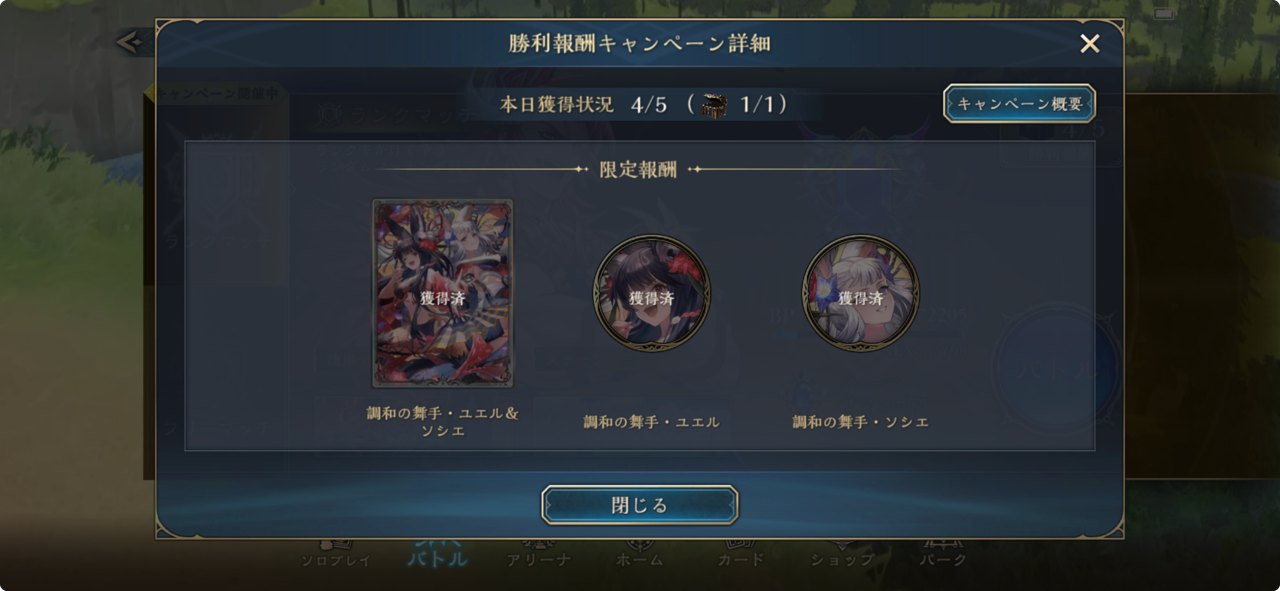Go to the ソロプレイ nav item

[x=337, y=560]
